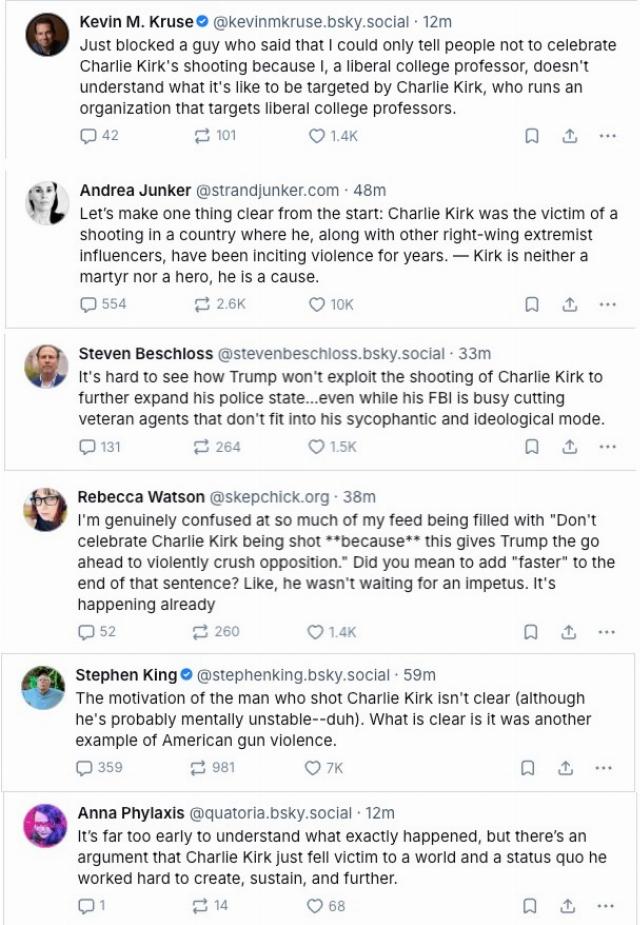The width and height of the screenshot is (640, 925).
Task: Open more options on Andrea Junker's post
Action: (x=607, y=304)
